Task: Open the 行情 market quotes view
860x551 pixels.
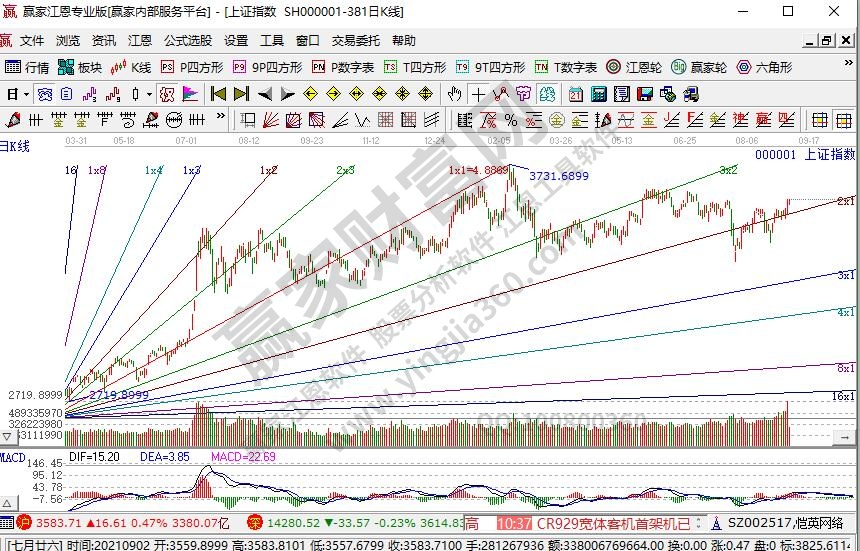Action: (x=27, y=67)
